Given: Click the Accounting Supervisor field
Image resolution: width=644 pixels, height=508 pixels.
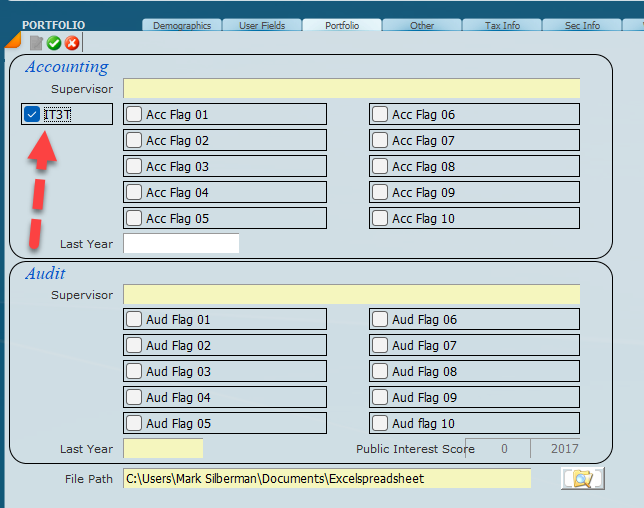Looking at the screenshot, I should coord(351,89).
